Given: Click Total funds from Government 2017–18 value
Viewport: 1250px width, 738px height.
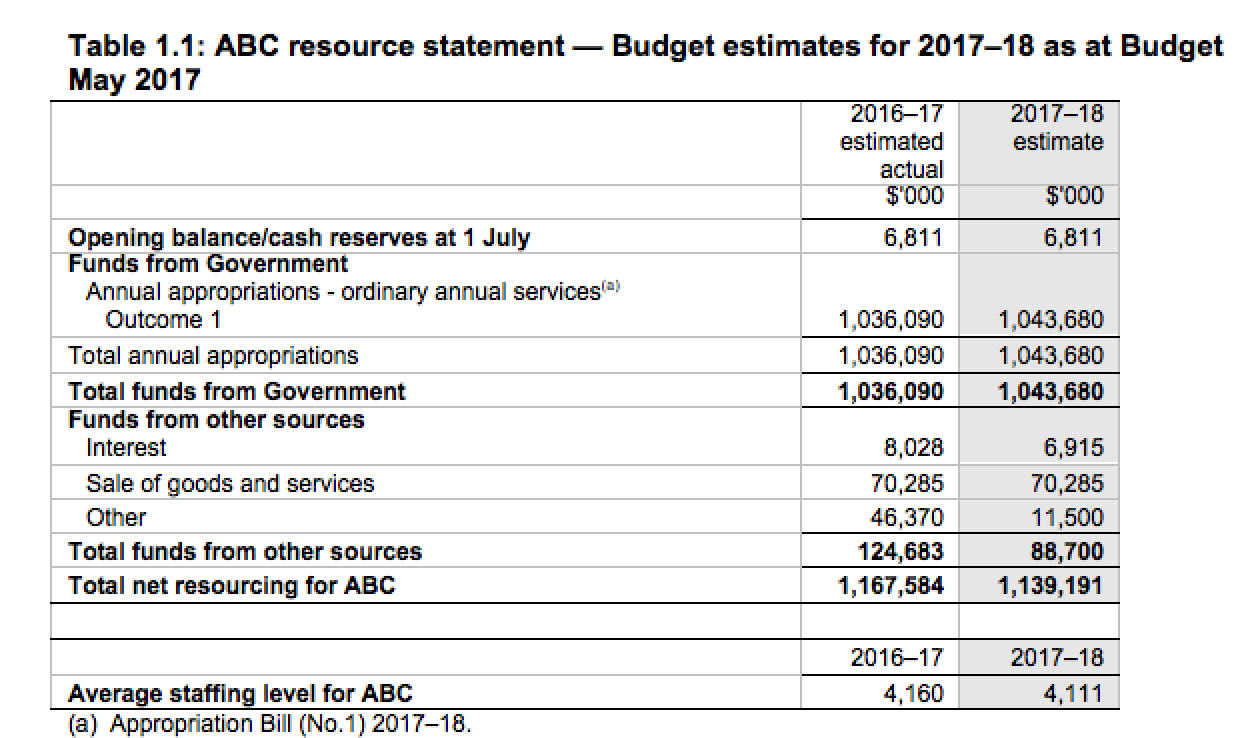Looking at the screenshot, I should (x=1051, y=391).
